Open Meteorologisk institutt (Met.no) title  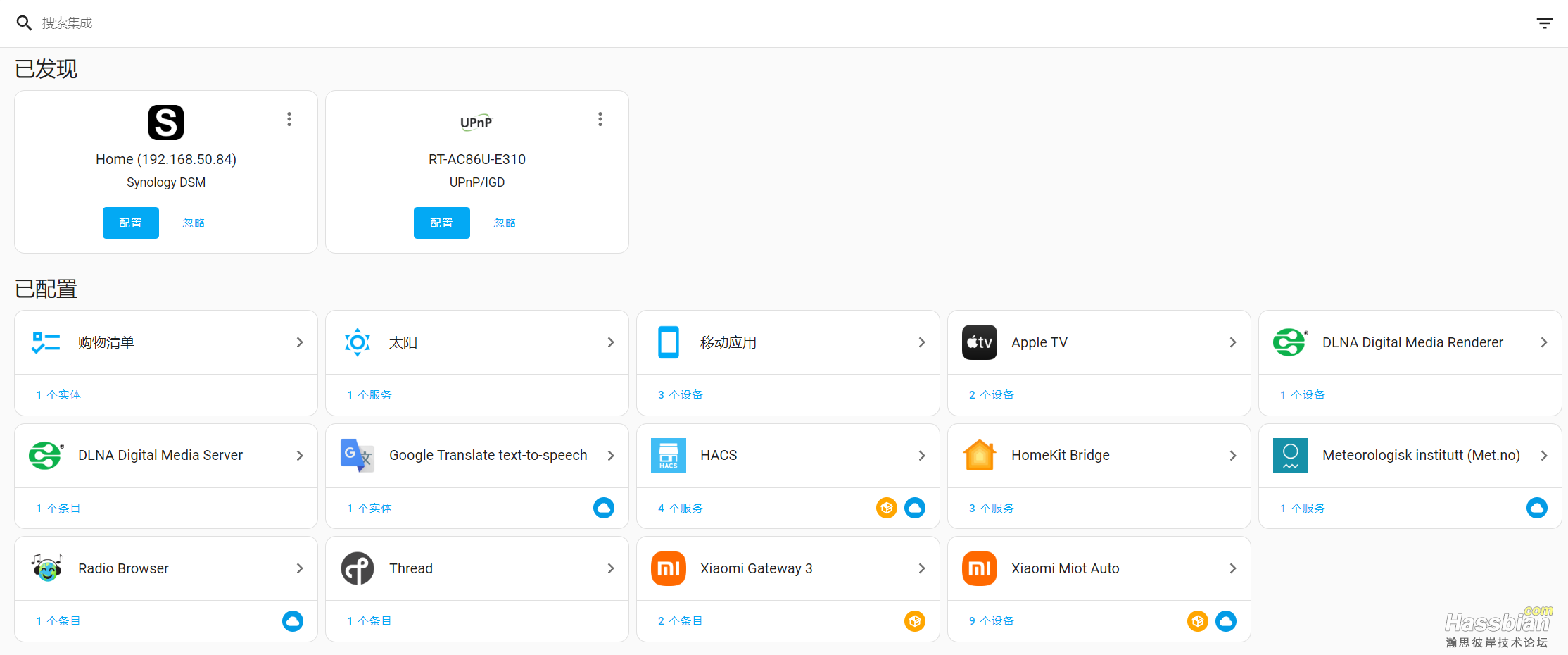(x=1421, y=456)
